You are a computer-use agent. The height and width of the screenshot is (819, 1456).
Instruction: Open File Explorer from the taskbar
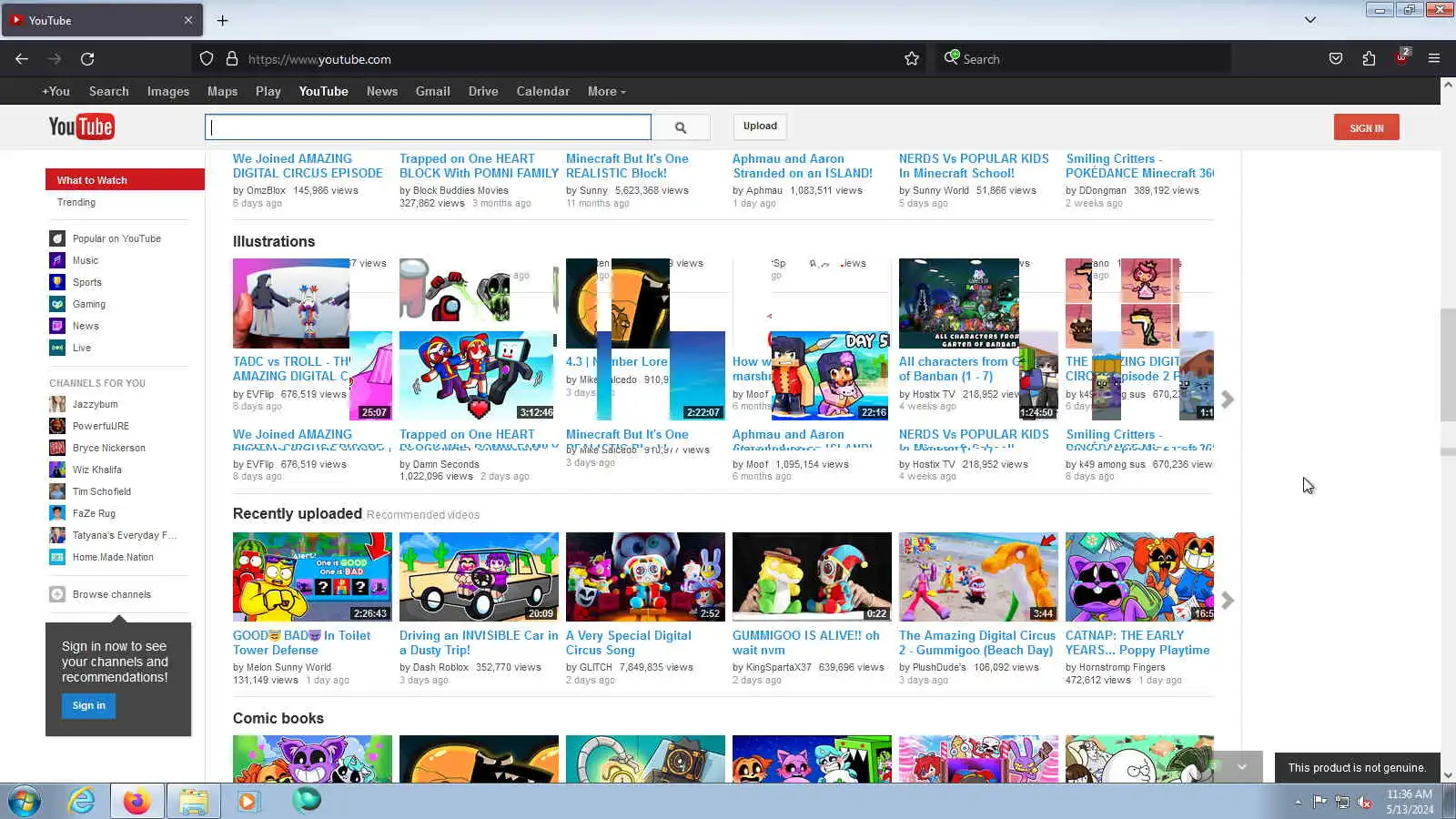(x=193, y=801)
